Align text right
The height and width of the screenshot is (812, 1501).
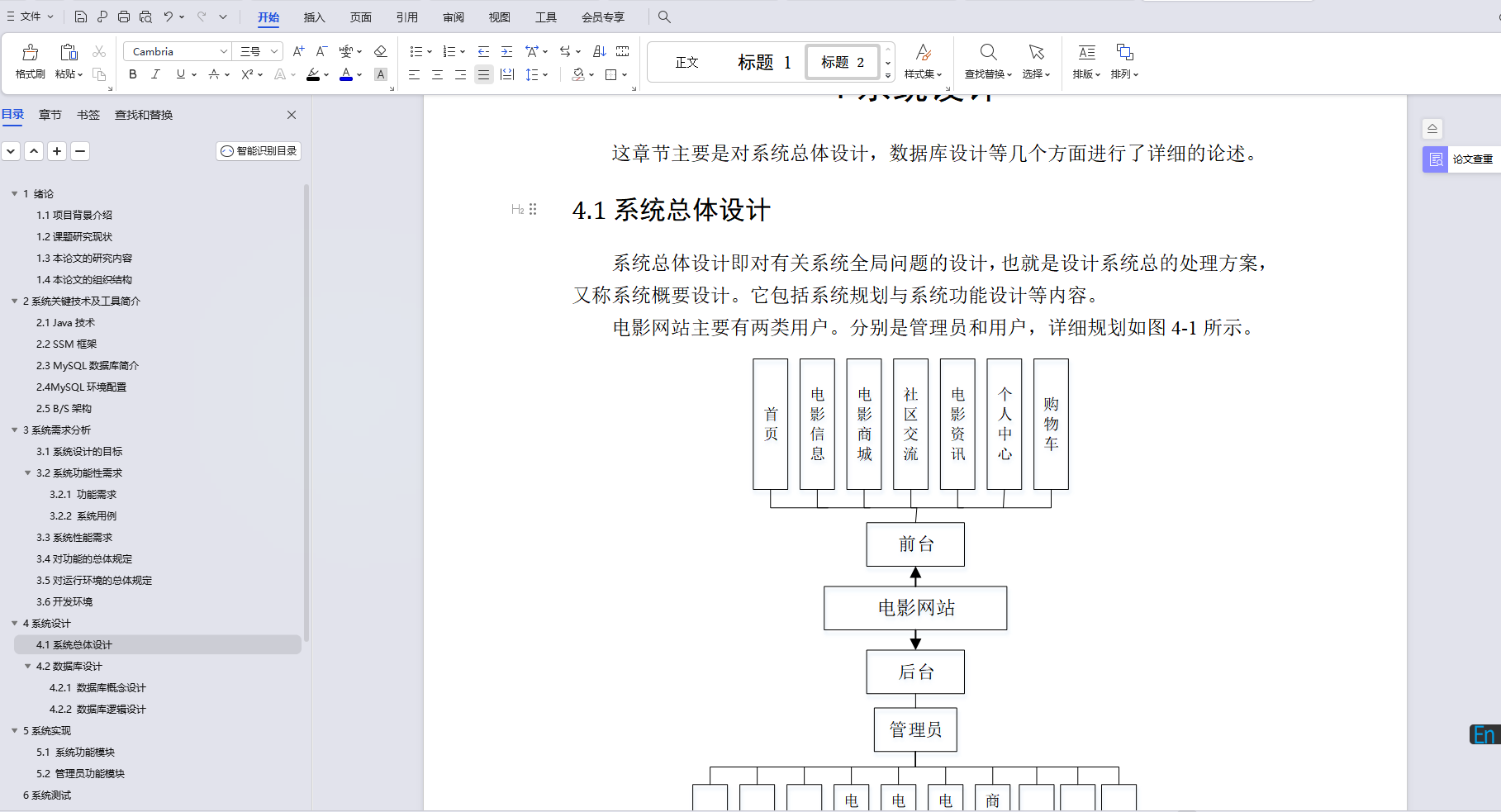[460, 74]
